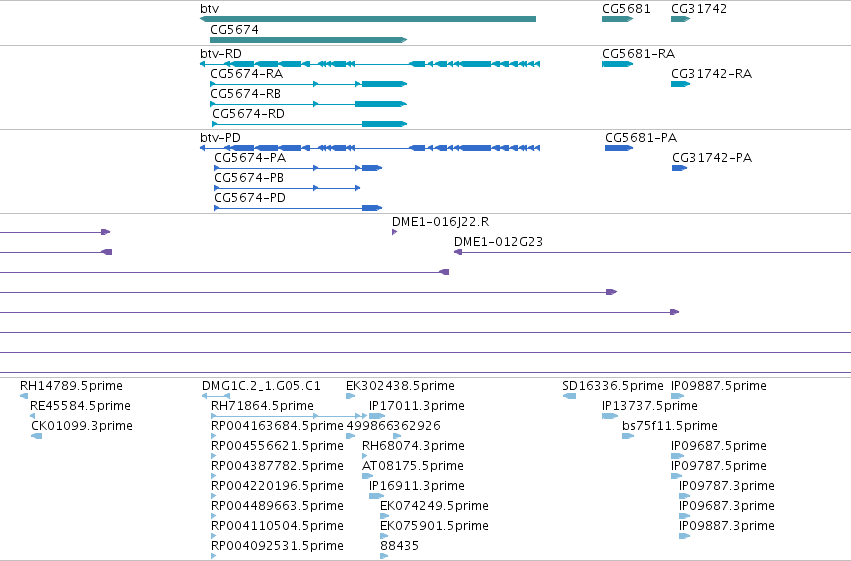Select the IP09687.3prime EST
851x561 pixels.
click(x=684, y=517)
